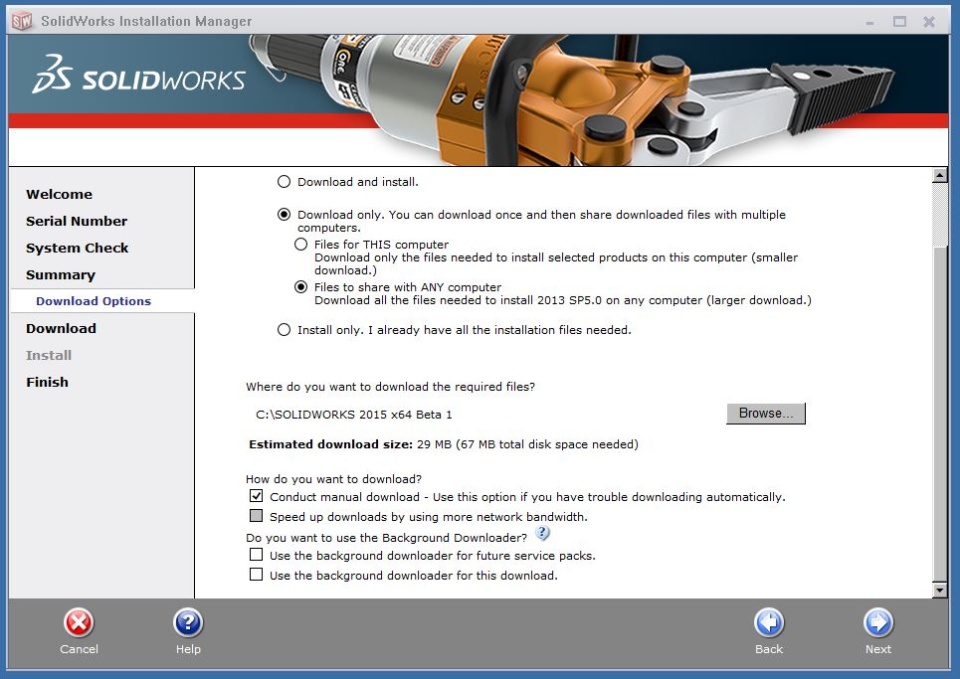This screenshot has width=960, height=679.
Task: Uncheck 'Conduct manual download' checkbox
Action: (256, 496)
